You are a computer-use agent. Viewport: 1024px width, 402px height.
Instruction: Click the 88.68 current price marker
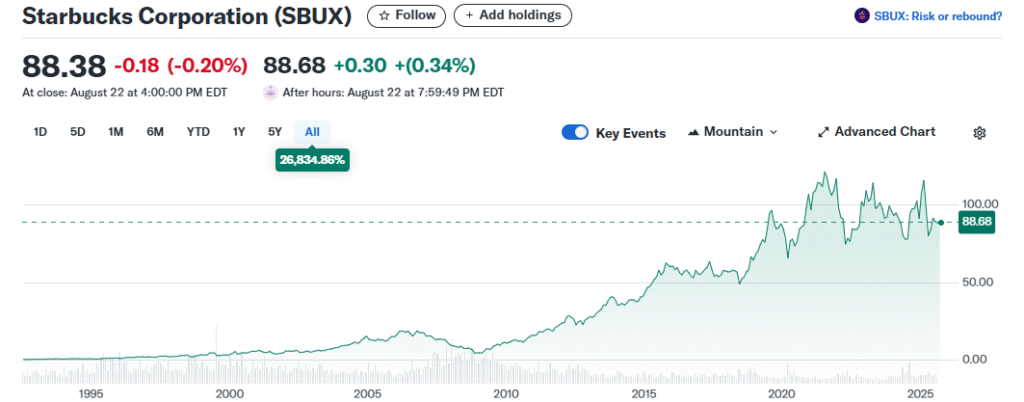pos(974,222)
